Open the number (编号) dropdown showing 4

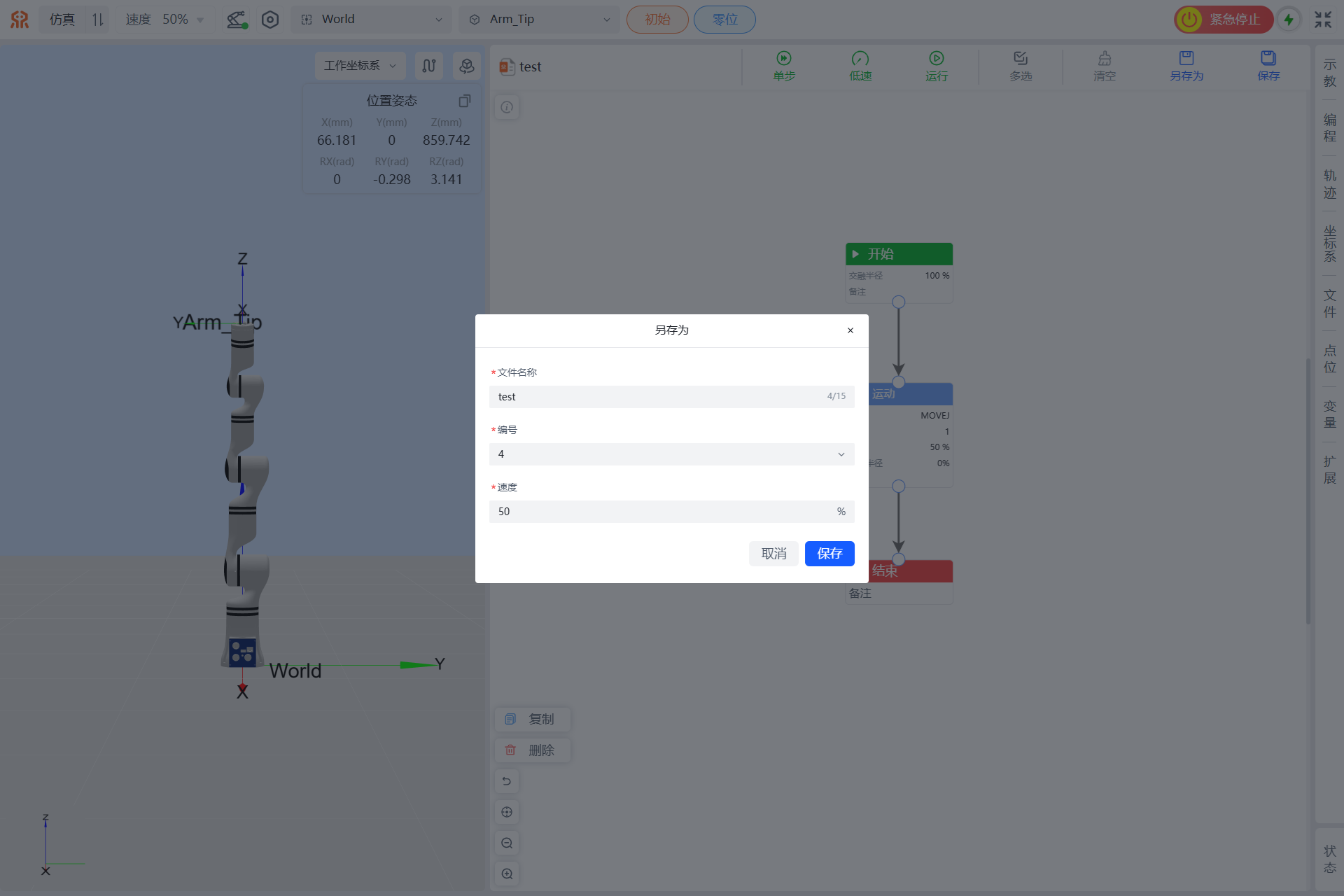(x=671, y=454)
